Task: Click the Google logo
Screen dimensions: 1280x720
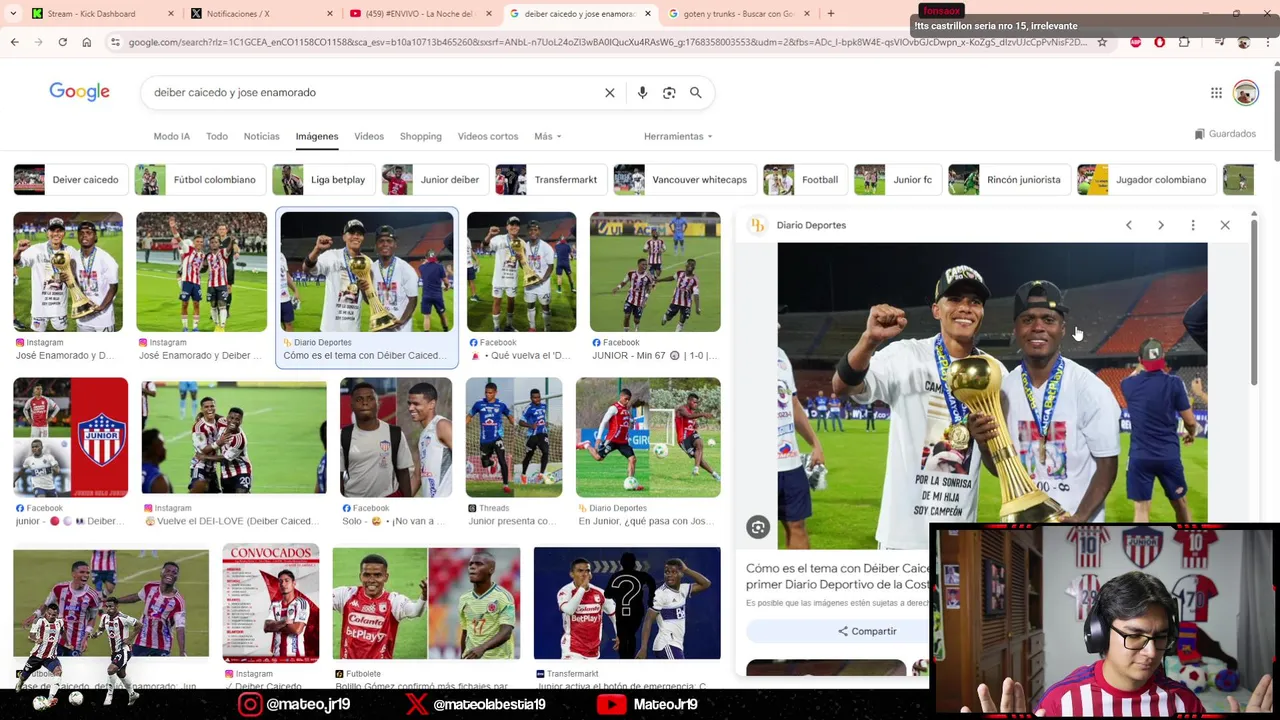Action: (x=79, y=92)
